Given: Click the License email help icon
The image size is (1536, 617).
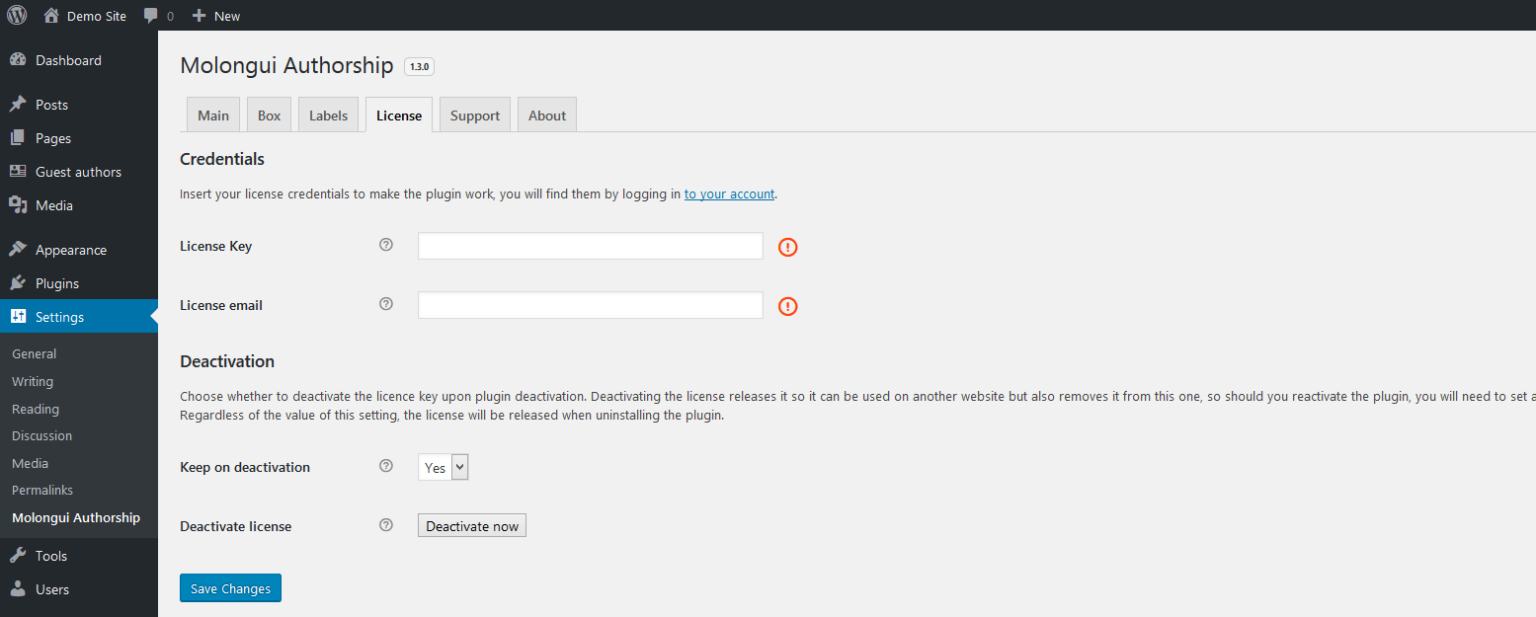Looking at the screenshot, I should (x=386, y=304).
